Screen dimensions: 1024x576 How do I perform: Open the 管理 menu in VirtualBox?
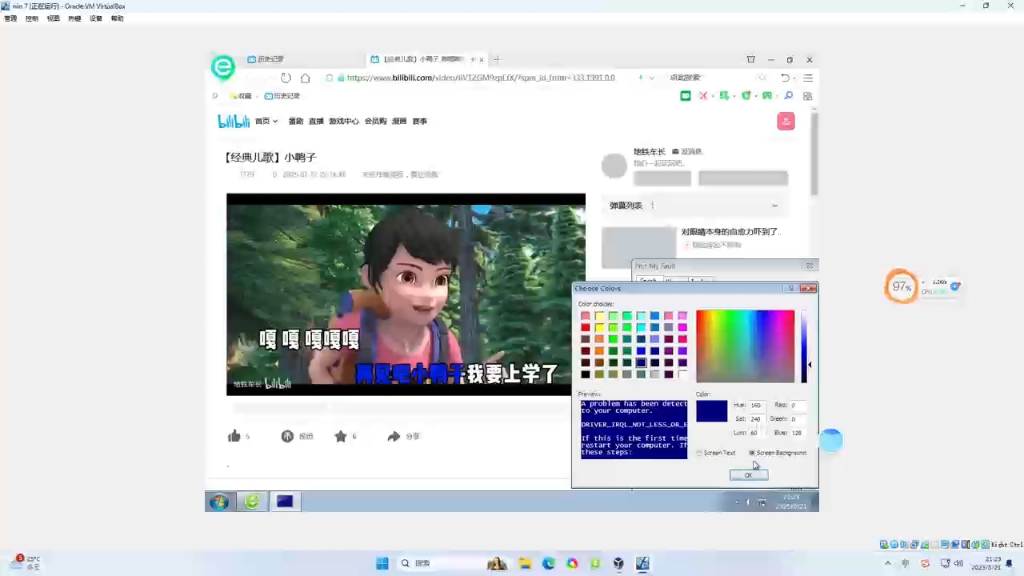(x=10, y=19)
